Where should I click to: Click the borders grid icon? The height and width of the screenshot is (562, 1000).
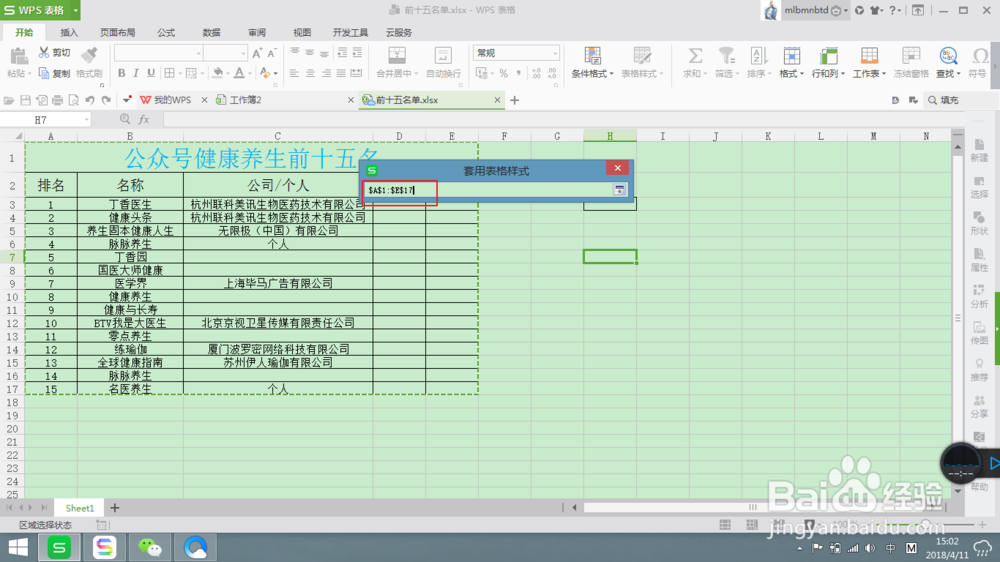(x=169, y=73)
